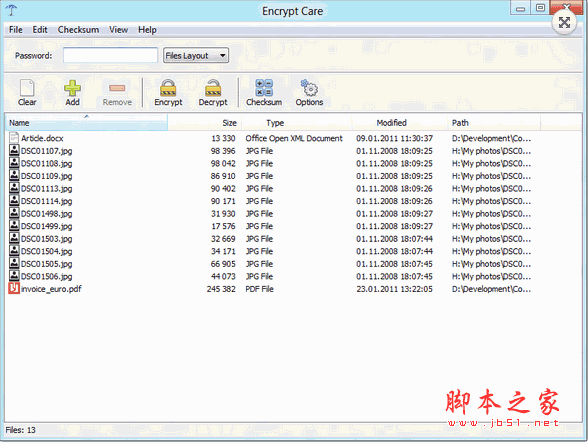
Task: Open the Help menu
Action: (x=147, y=30)
